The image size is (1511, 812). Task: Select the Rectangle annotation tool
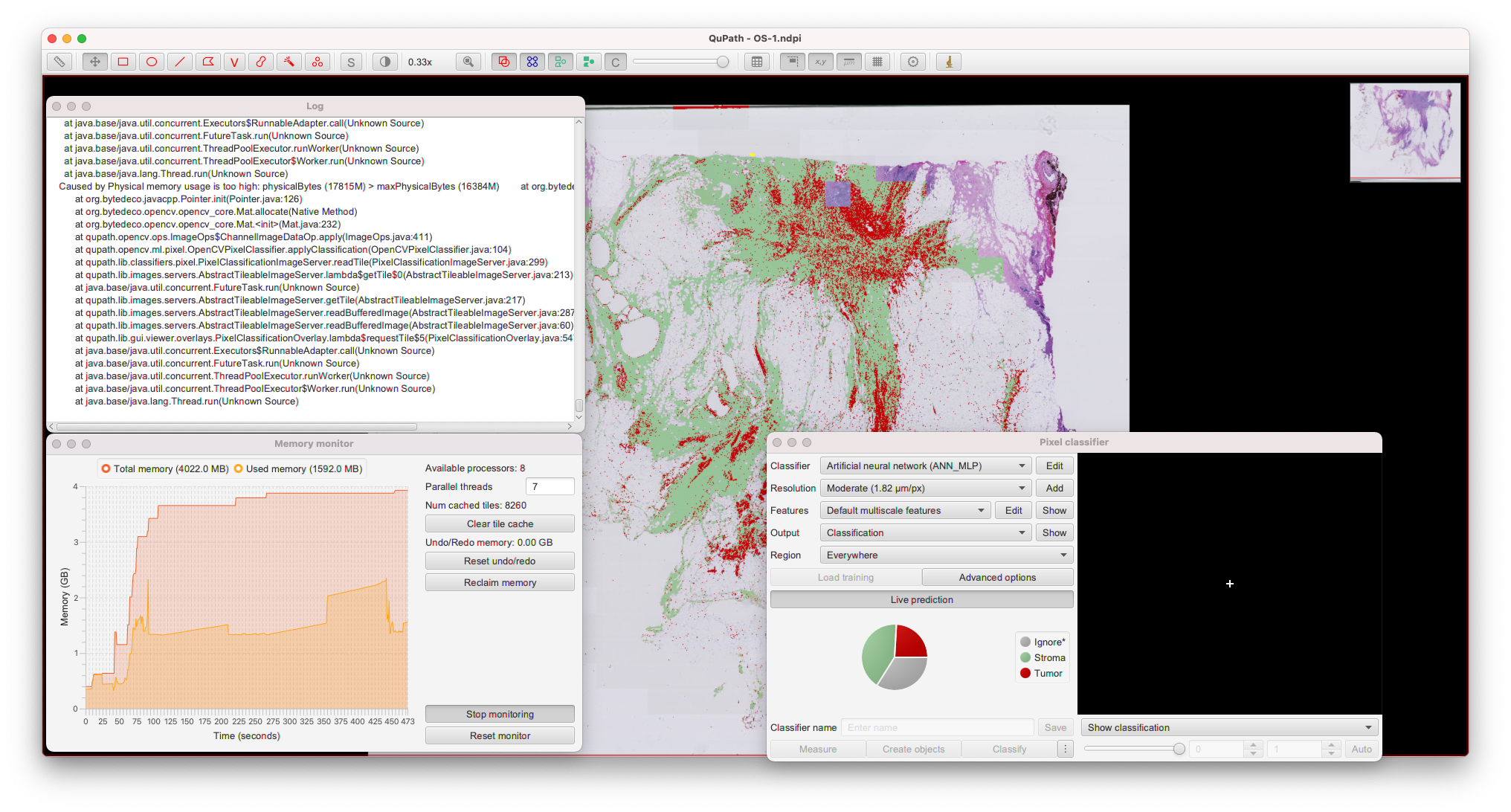[x=123, y=62]
